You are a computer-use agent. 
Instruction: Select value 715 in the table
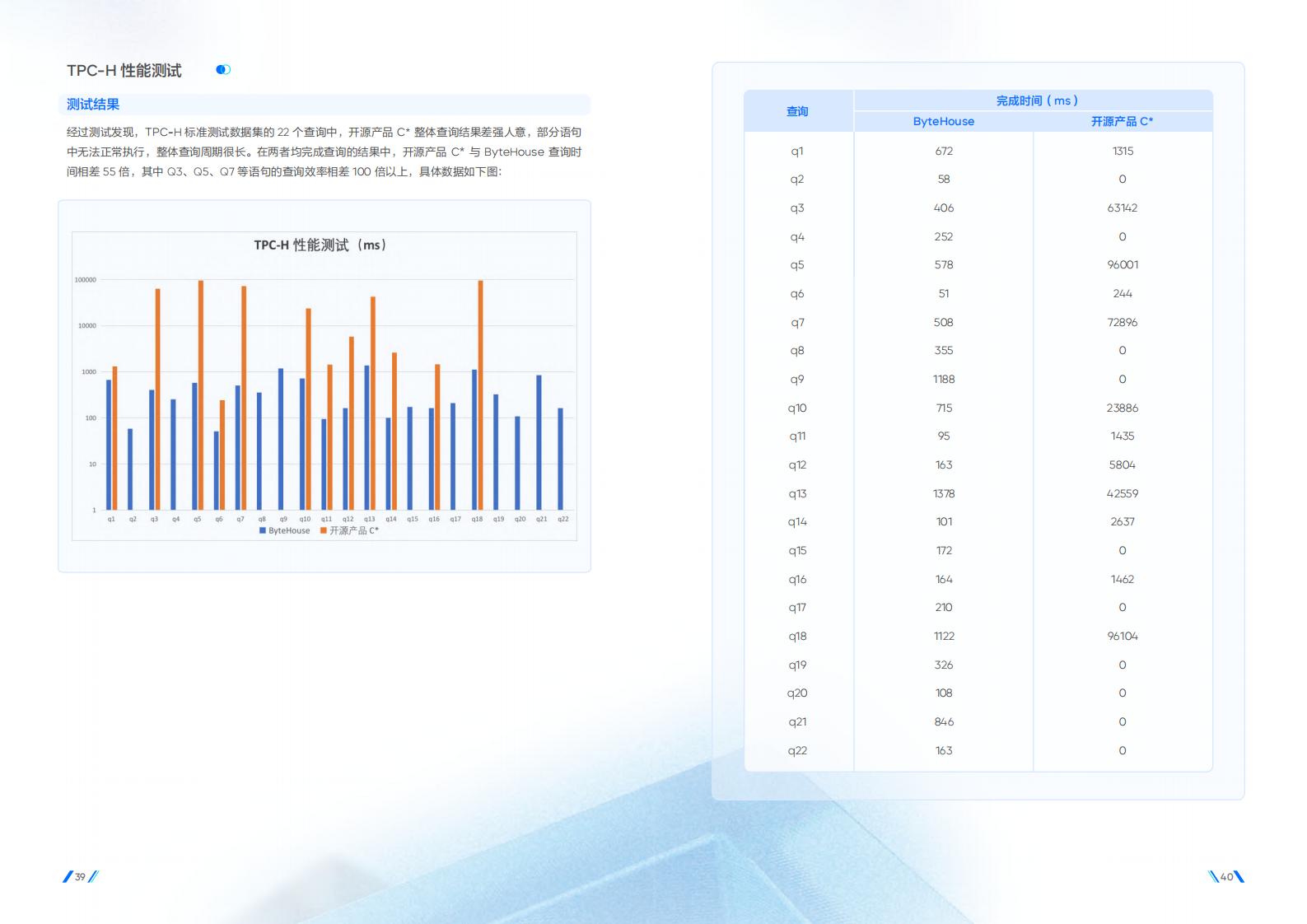pyautogui.click(x=944, y=408)
